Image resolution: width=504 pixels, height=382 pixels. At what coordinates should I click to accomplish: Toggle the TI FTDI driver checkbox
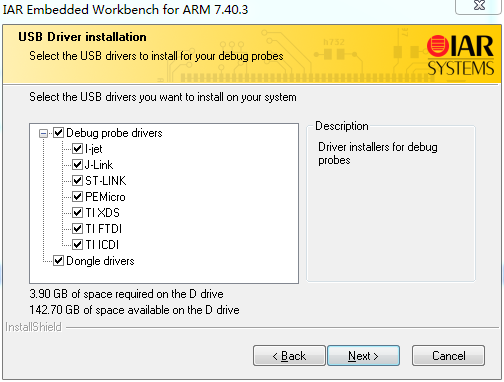coord(78,229)
